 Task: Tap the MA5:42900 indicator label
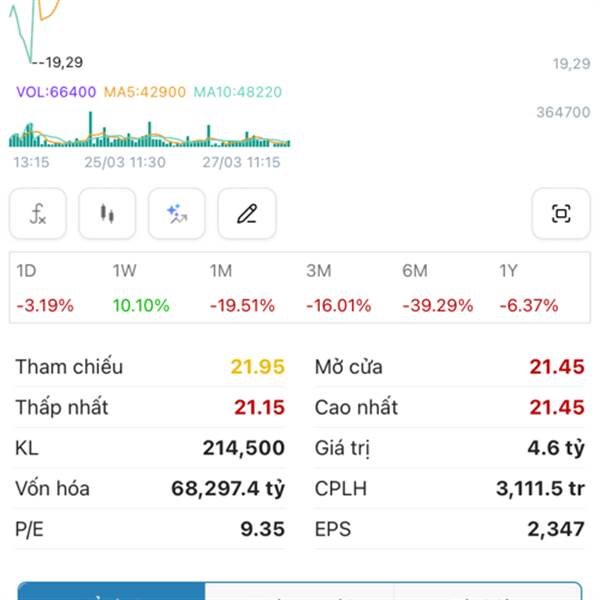(x=145, y=92)
